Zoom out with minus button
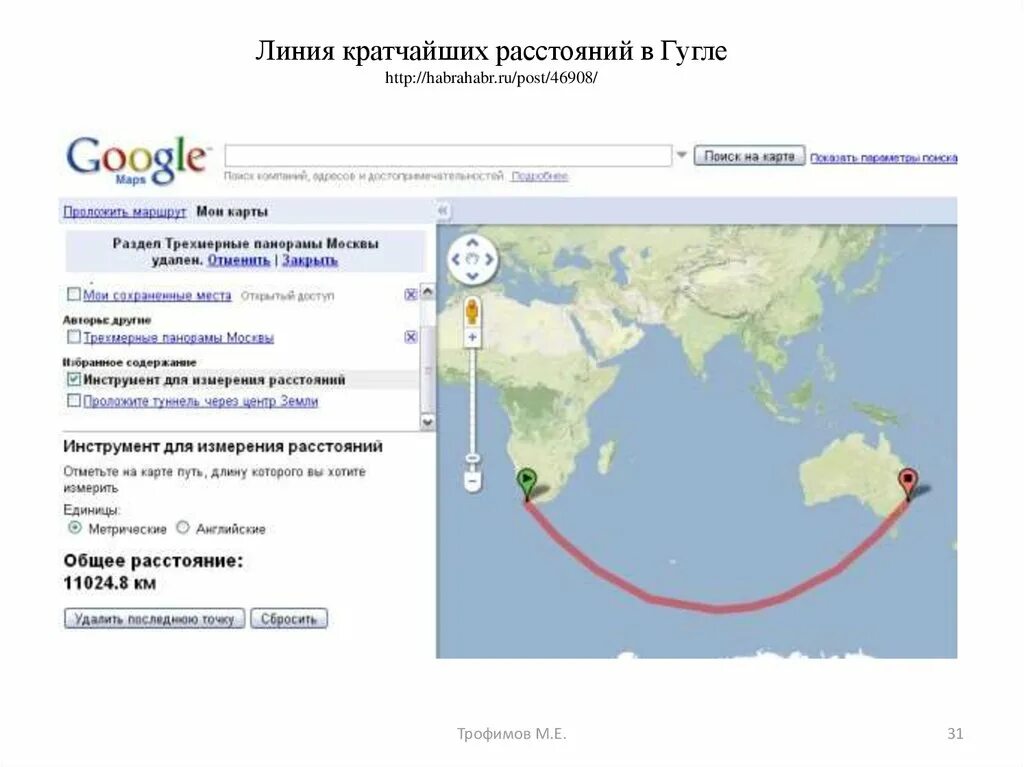Viewport: 1024px width, 767px height. coord(473,482)
